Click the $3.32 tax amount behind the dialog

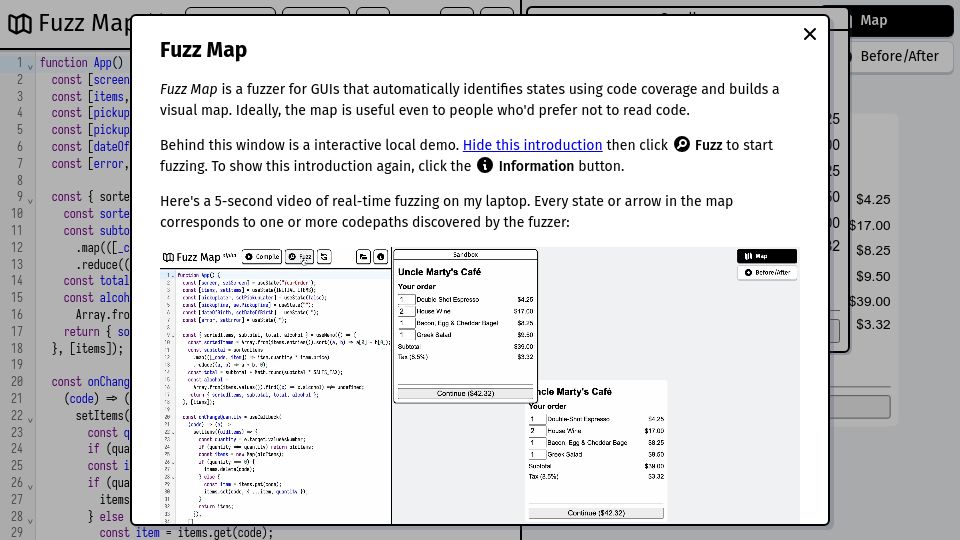pos(873,324)
